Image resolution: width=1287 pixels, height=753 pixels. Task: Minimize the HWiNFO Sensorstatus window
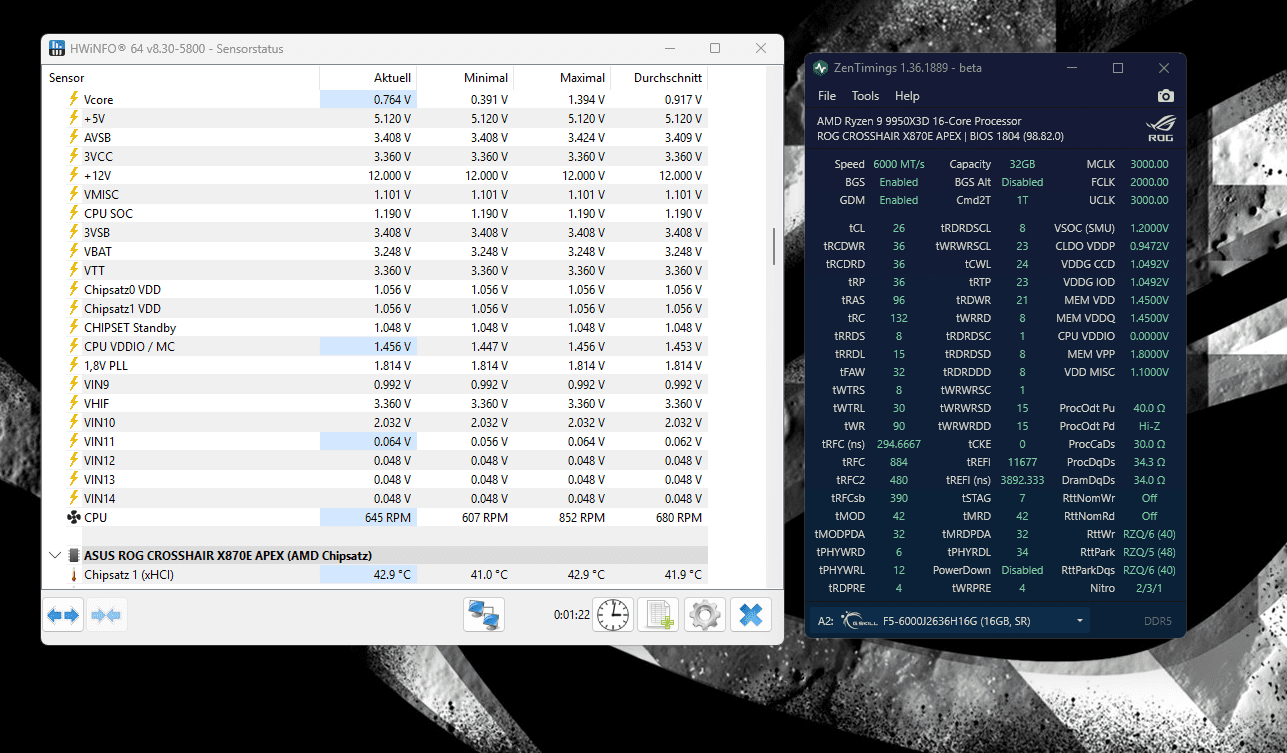670,48
